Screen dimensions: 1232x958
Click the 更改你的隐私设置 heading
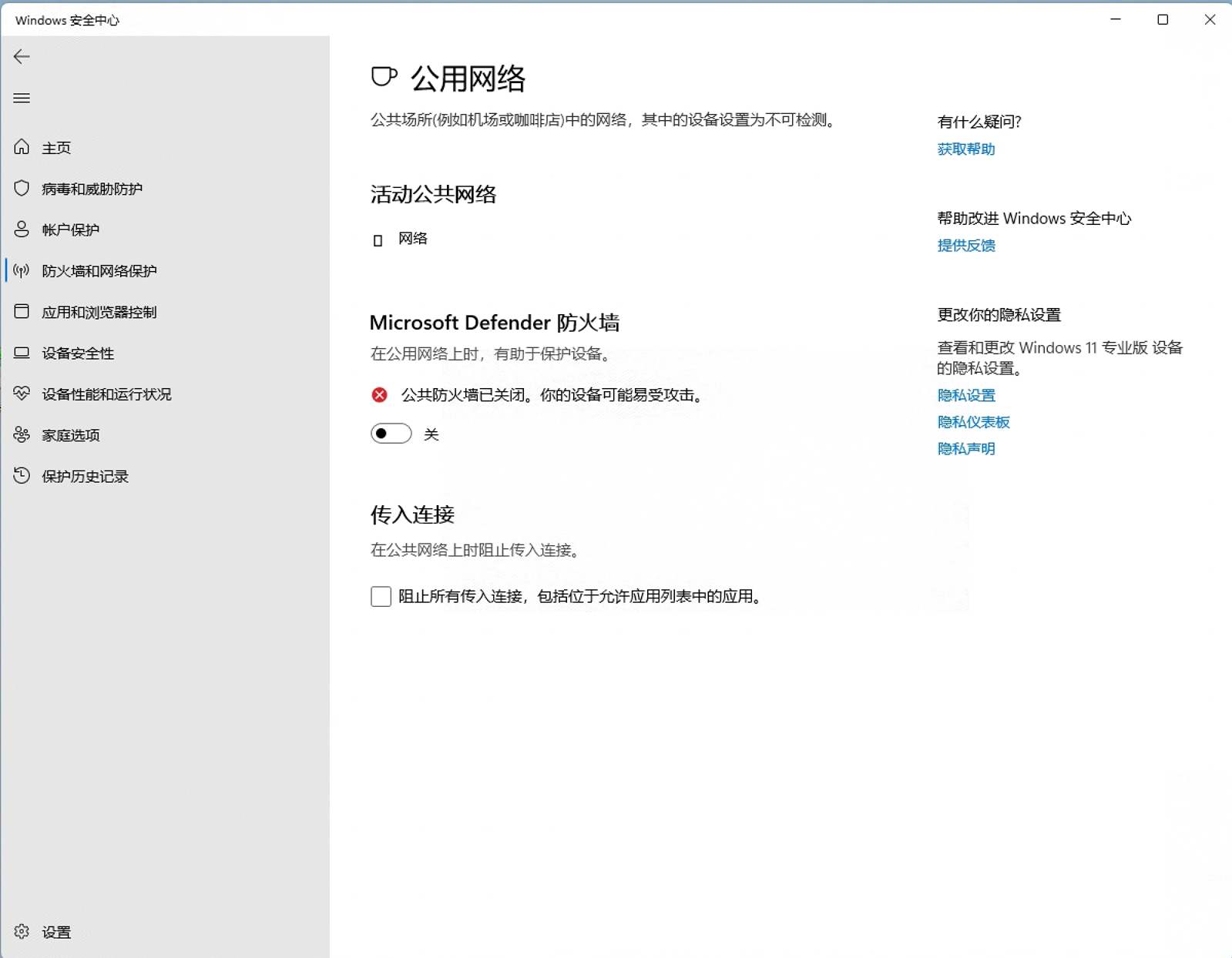(x=999, y=314)
